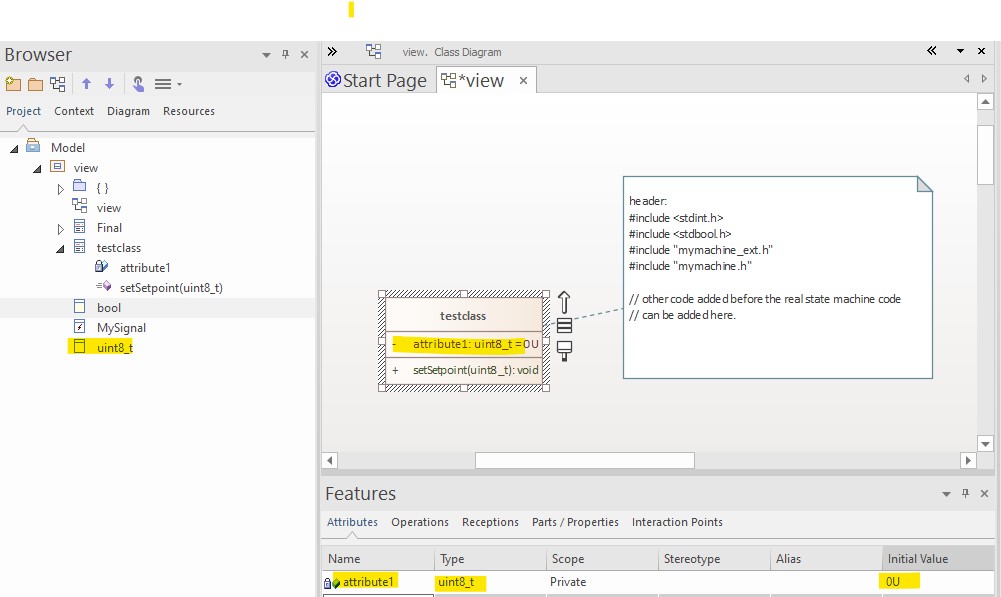The height and width of the screenshot is (597, 1001).
Task: Click the features list icon next to testclass
Action: pos(564,324)
